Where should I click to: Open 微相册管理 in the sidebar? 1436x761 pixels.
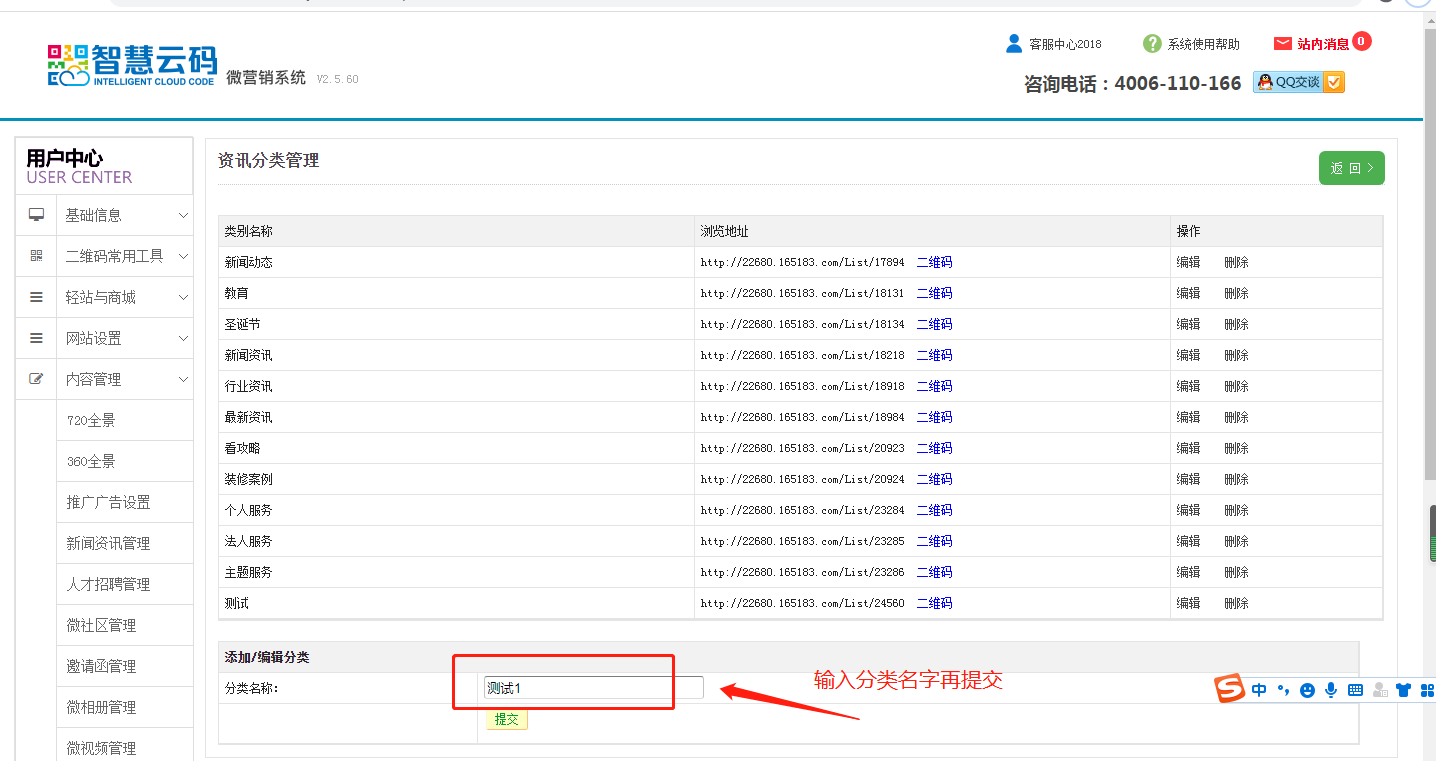coord(101,708)
